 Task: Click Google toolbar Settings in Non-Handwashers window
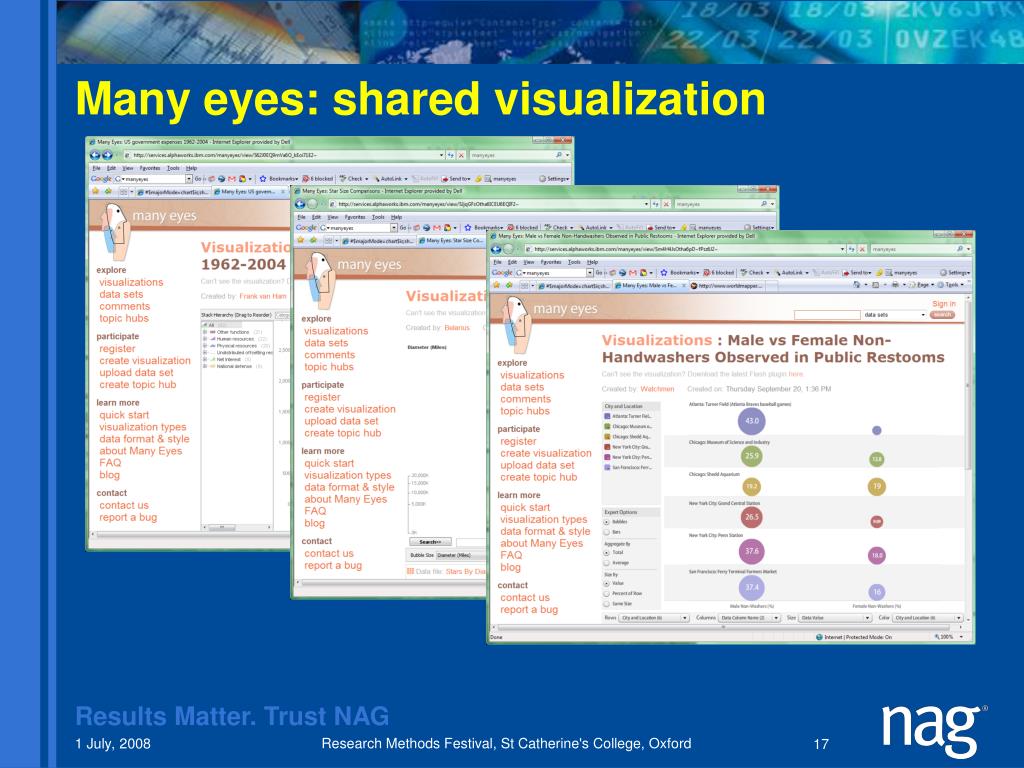pyautogui.click(x=957, y=273)
